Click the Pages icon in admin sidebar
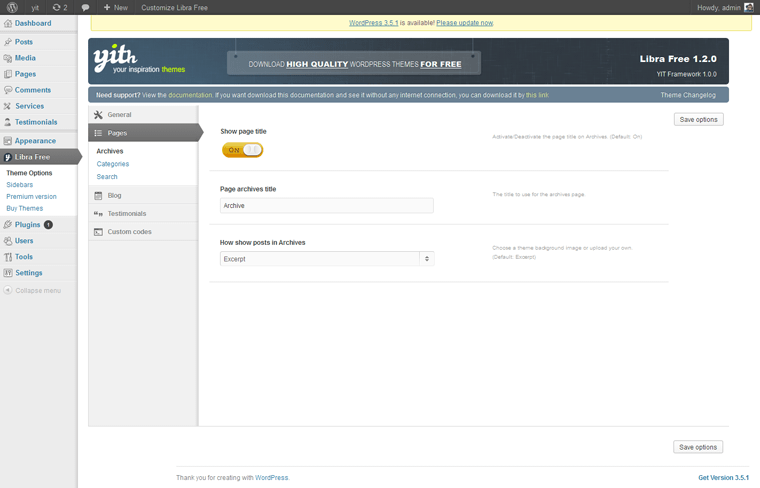Viewport: 760px width, 488px height. (x=8, y=74)
